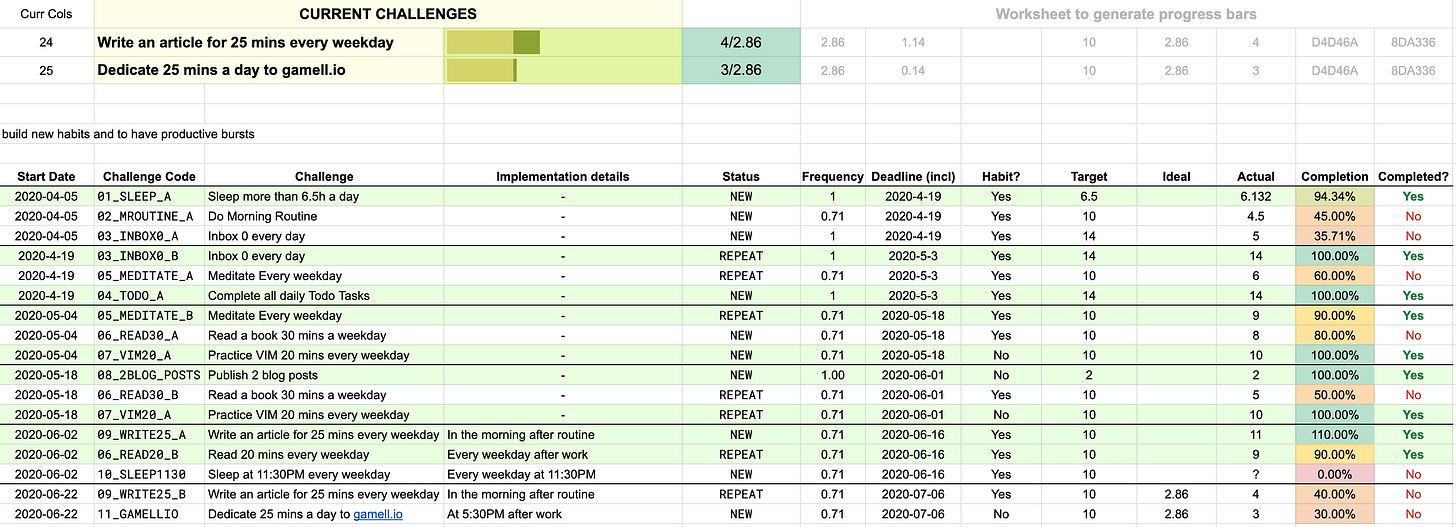Click progress bar for gamell.io challenge
Screen dimensions: 1456x527
click(481, 71)
